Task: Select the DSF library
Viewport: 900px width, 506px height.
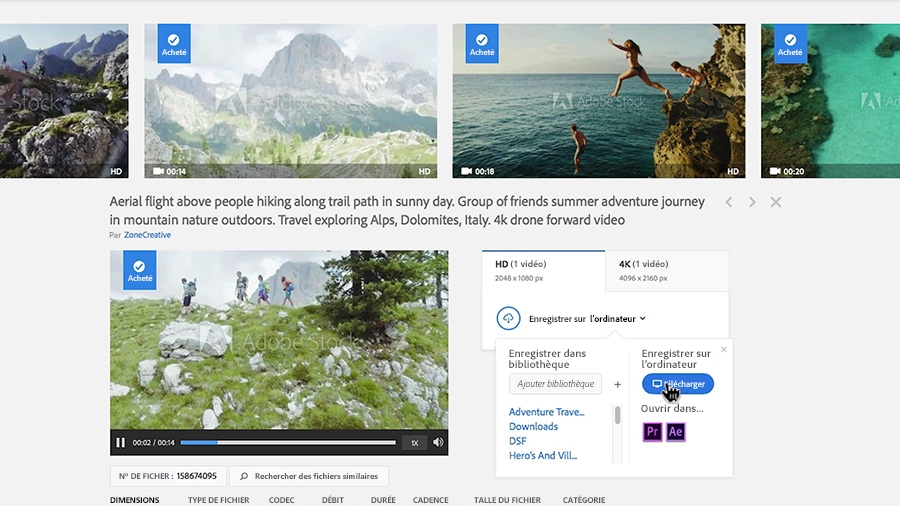Action: [x=517, y=441]
